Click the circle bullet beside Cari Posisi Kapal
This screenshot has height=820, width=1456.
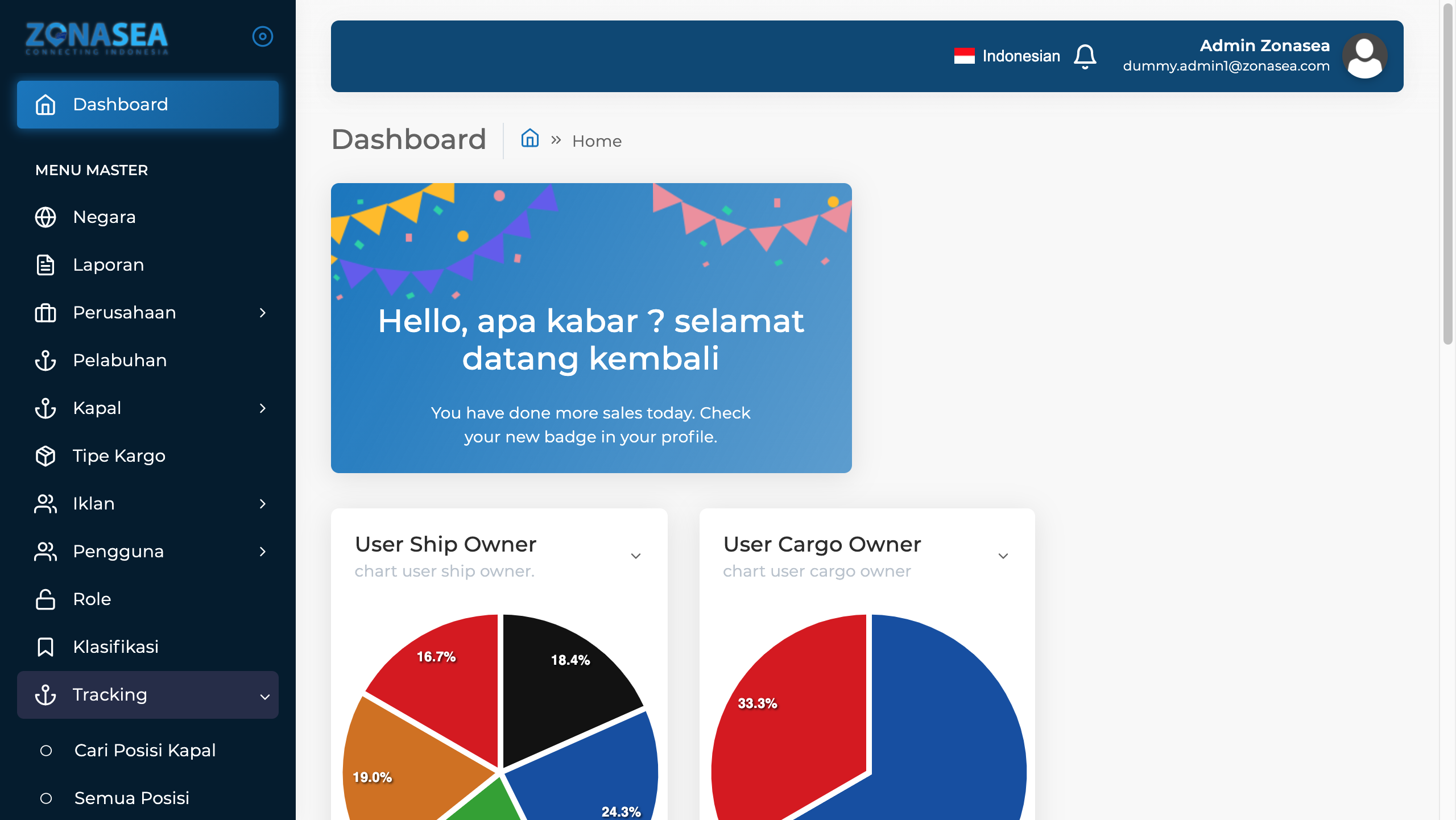coord(46,751)
